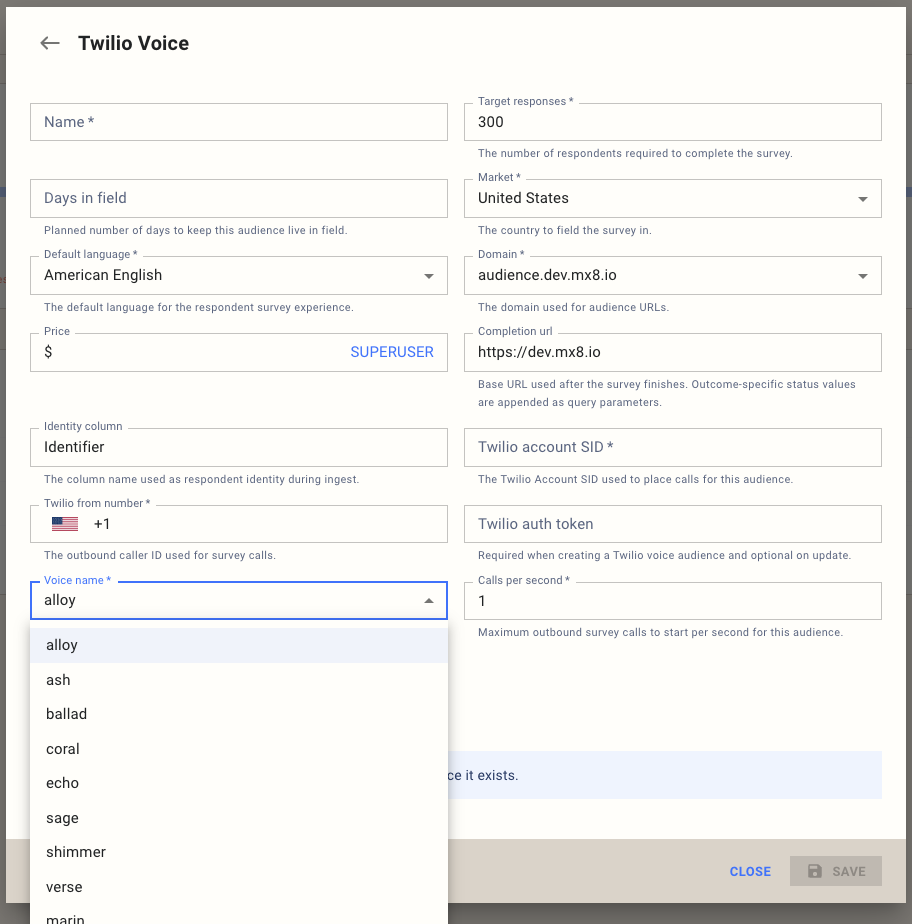912x924 pixels.
Task: Click the Name input field
Action: 238,121
